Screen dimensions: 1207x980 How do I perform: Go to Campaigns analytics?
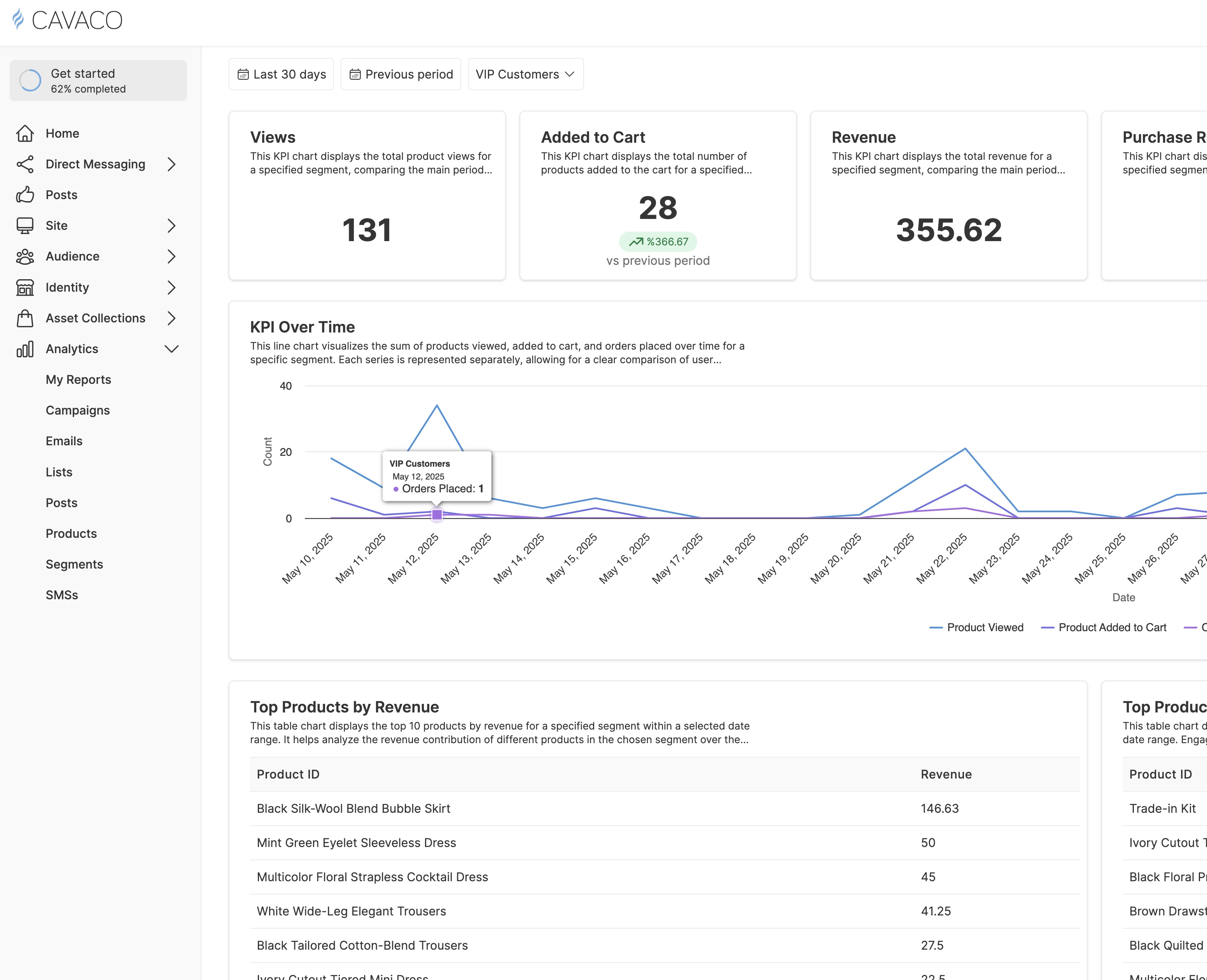[x=78, y=410]
